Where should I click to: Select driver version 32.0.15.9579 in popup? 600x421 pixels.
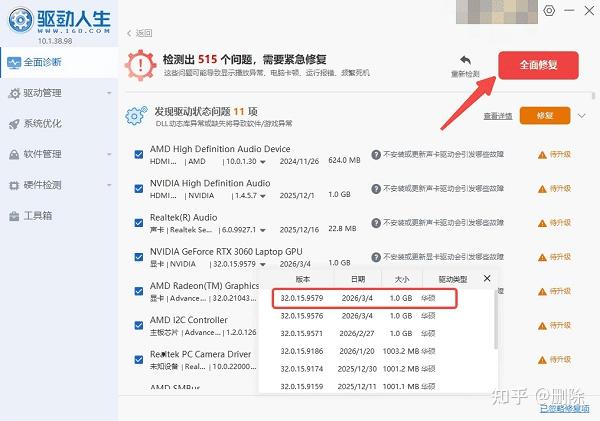tap(364, 299)
